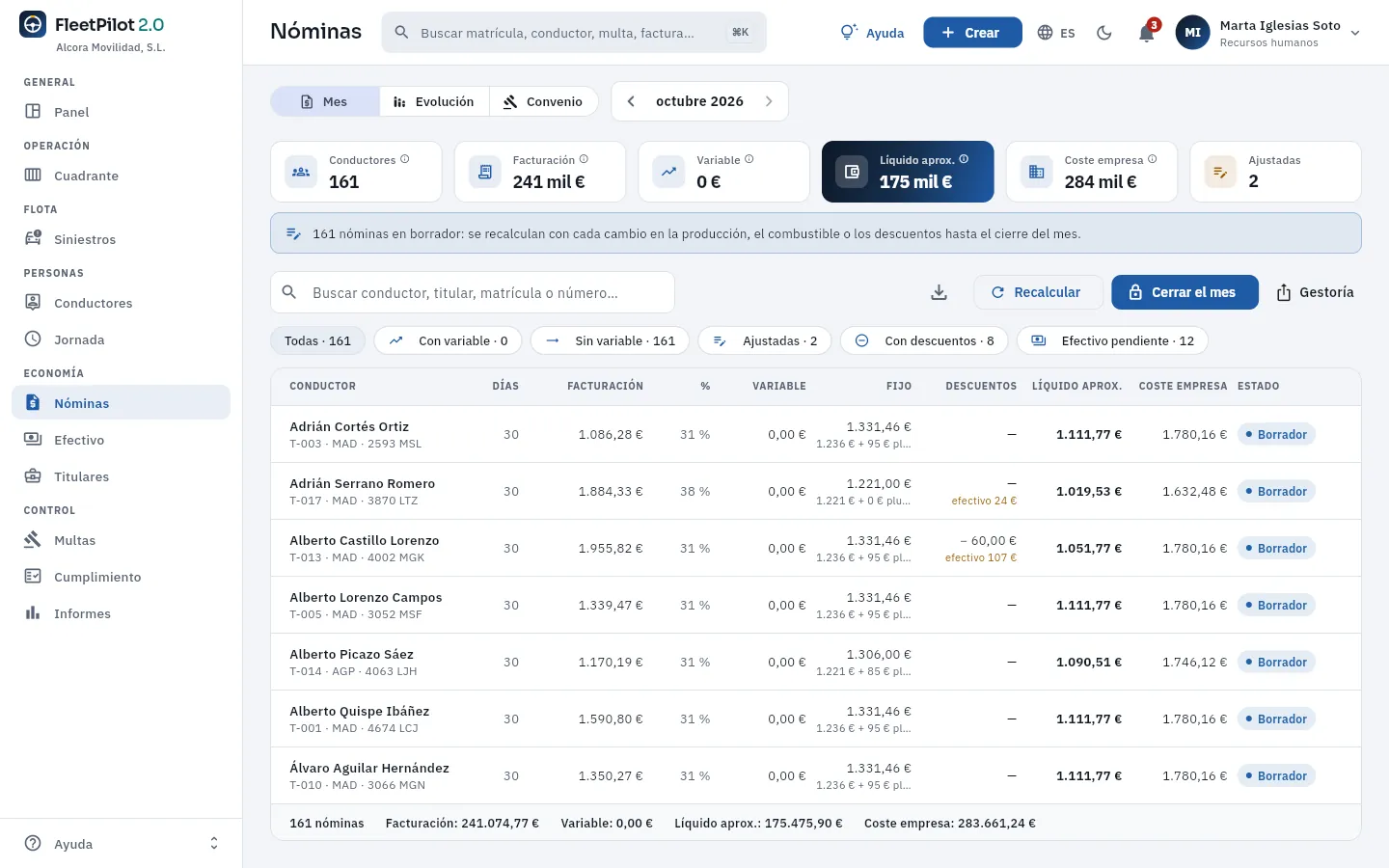The image size is (1389, 868).
Task: Click the download export icon
Action: [939, 292]
